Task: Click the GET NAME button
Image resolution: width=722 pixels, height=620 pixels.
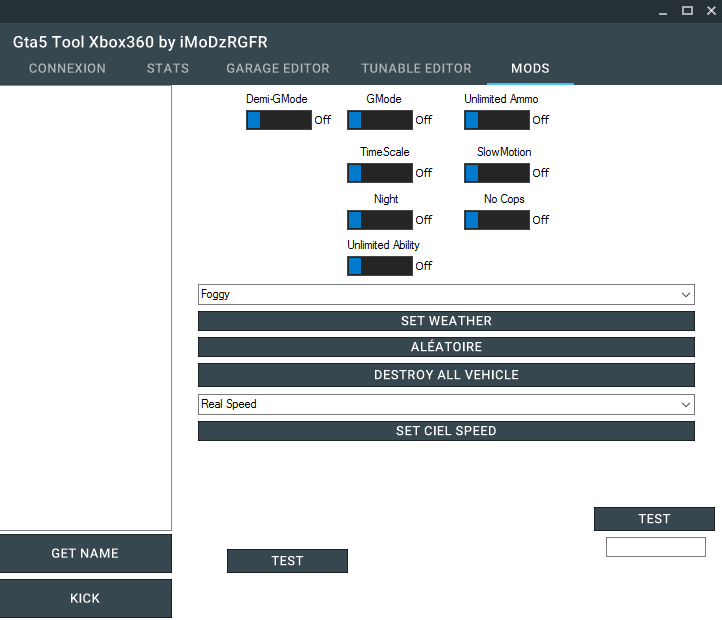Action: click(85, 553)
